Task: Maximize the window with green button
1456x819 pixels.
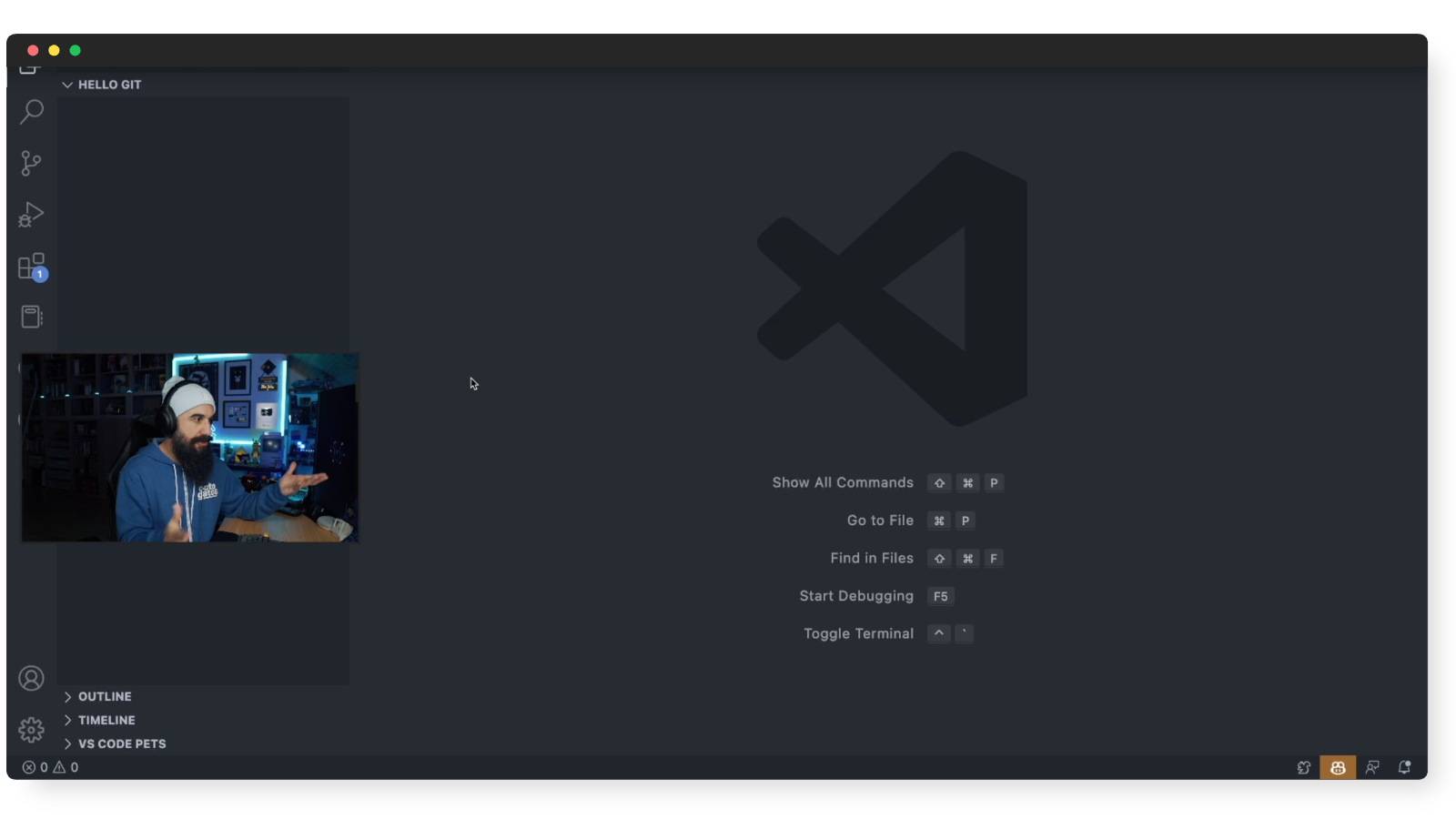Action: 76,51
